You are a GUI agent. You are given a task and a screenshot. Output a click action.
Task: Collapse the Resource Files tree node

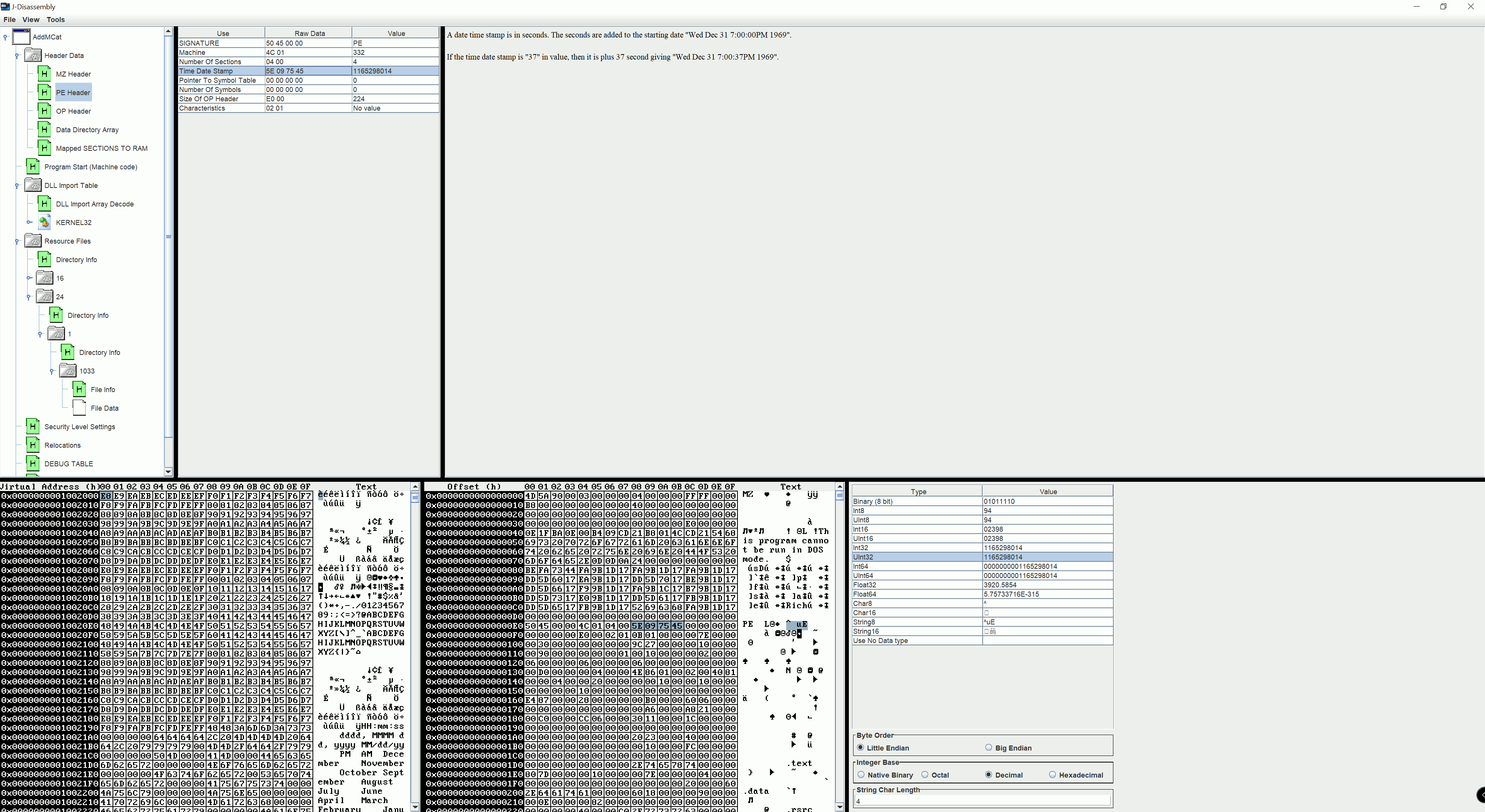point(17,241)
